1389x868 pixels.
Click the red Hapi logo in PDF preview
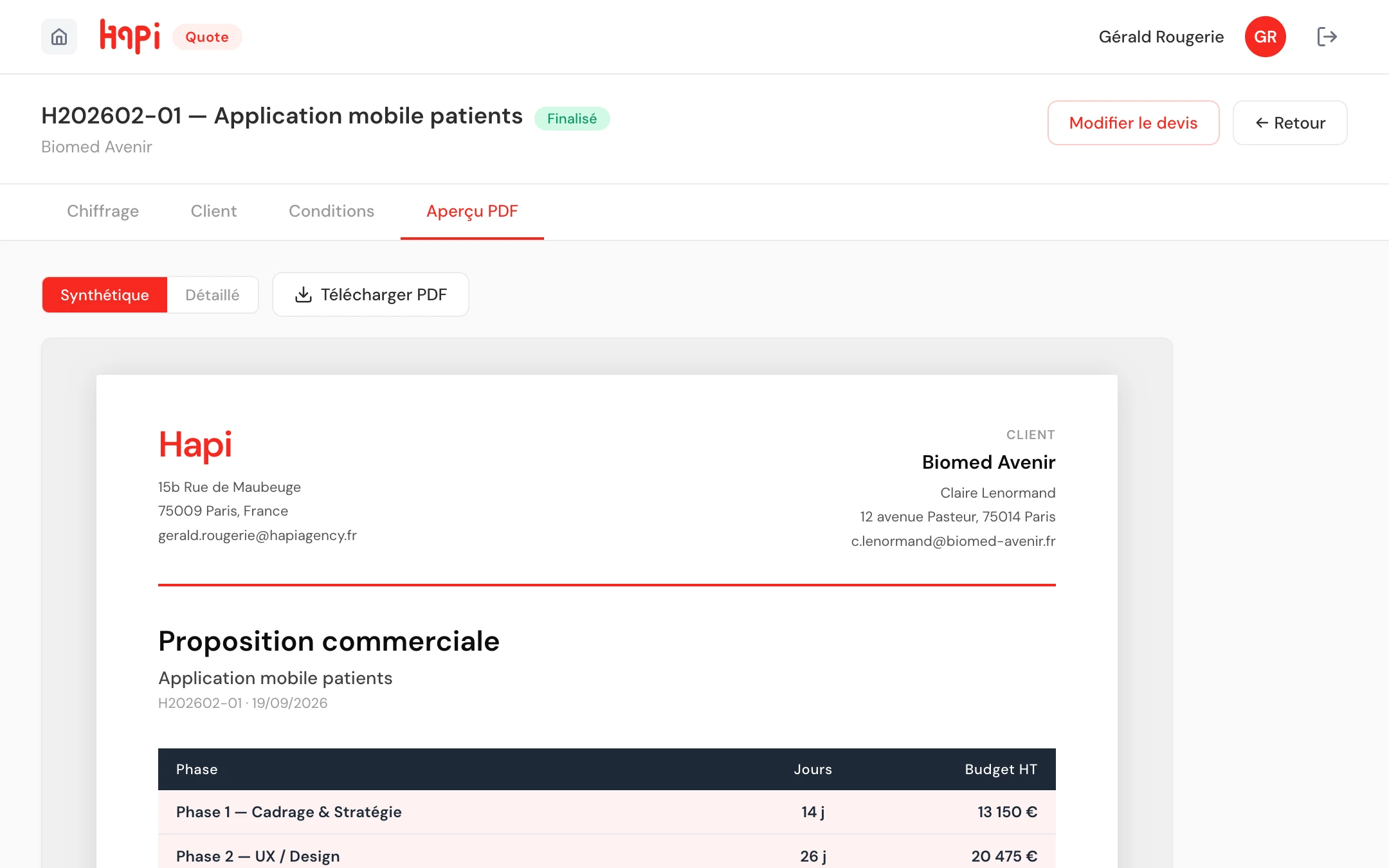coord(195,446)
